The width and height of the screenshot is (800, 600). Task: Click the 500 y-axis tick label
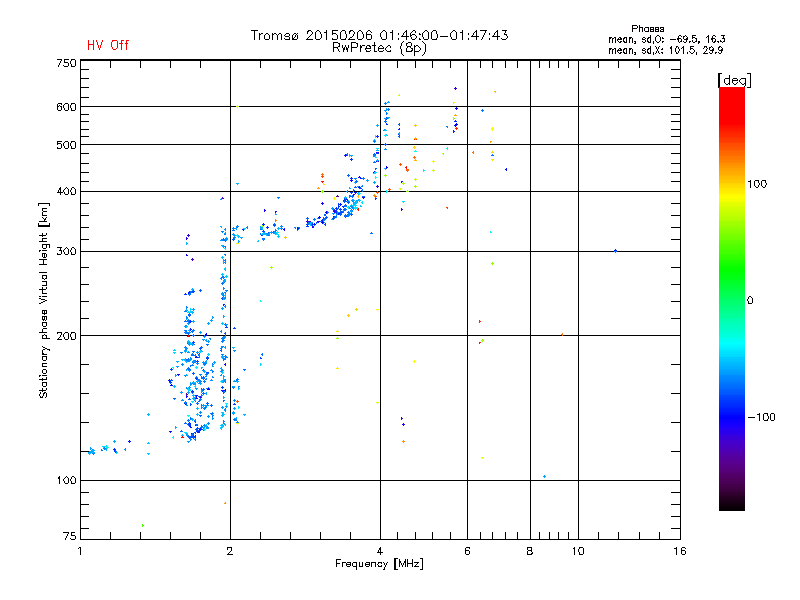coord(66,145)
